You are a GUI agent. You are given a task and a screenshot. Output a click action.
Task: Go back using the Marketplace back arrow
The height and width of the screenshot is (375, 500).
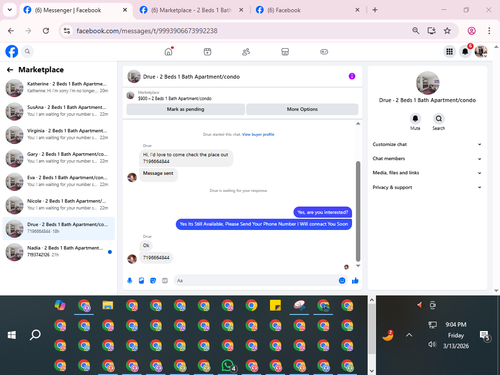(10, 70)
